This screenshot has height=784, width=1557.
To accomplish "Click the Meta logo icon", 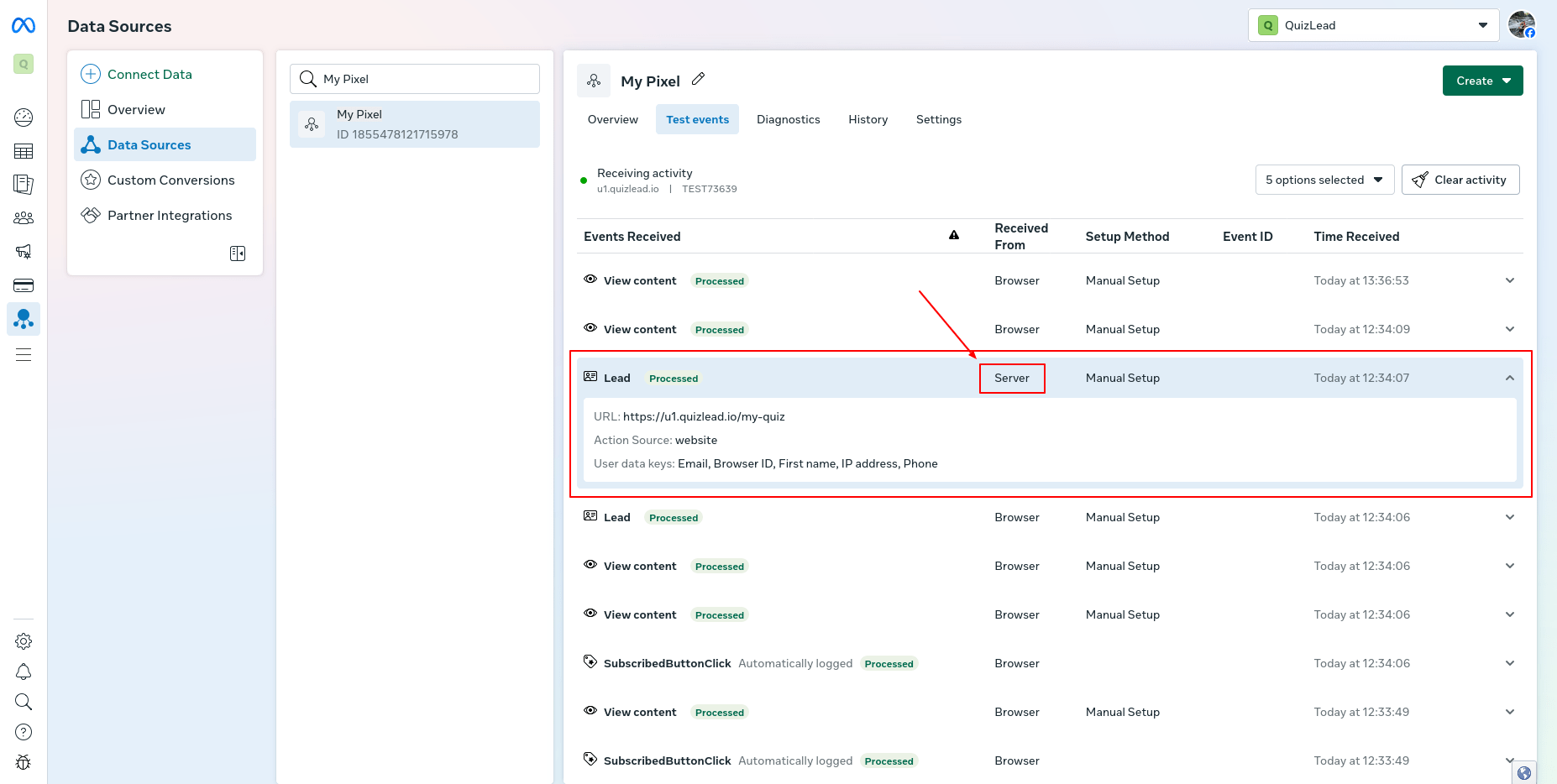I will pyautogui.click(x=24, y=26).
